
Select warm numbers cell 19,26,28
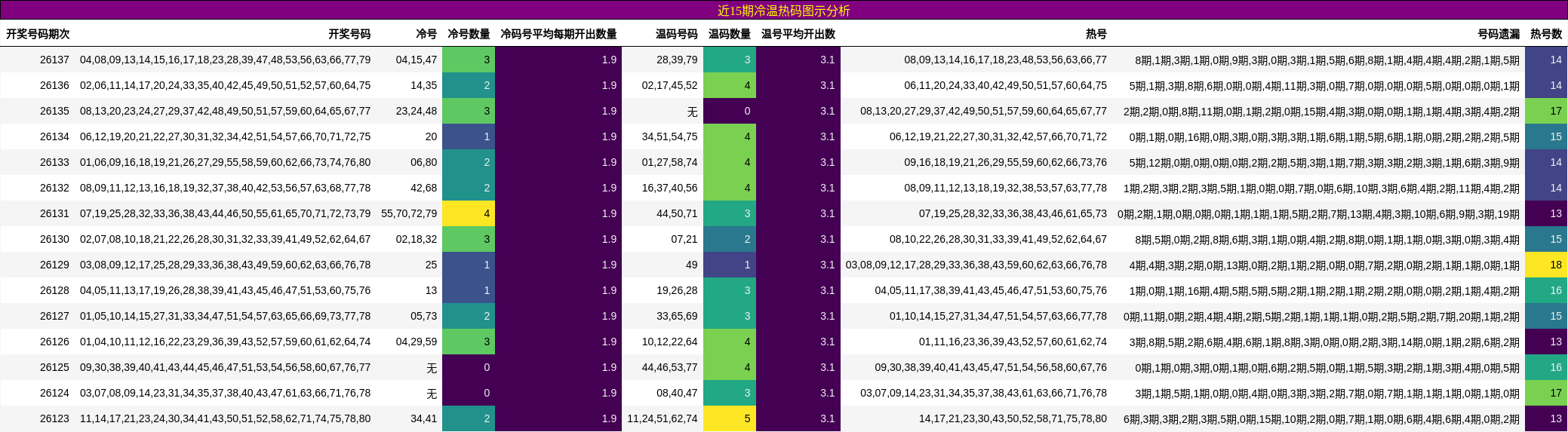click(677, 290)
